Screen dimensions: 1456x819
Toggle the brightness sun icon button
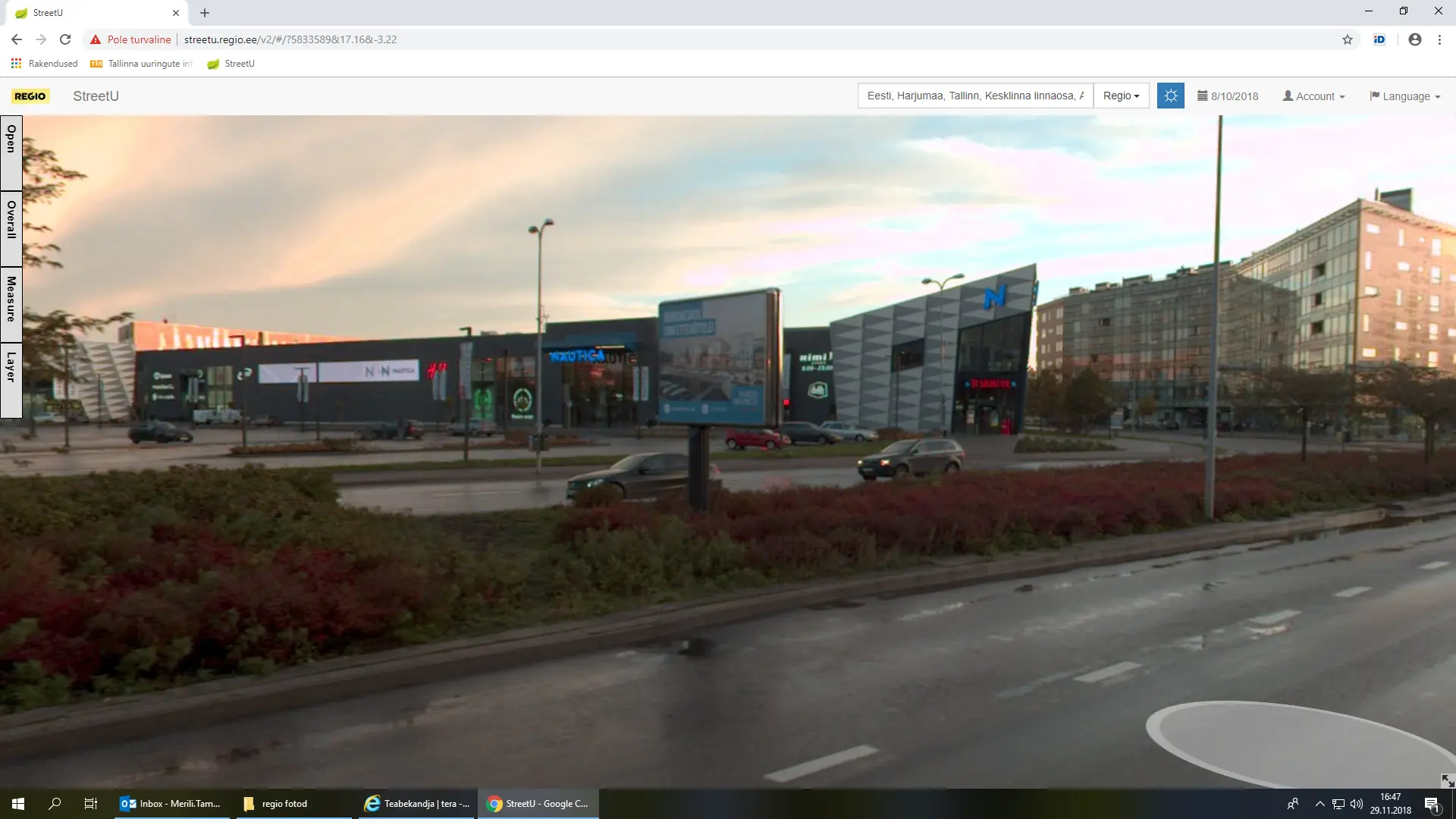pyautogui.click(x=1170, y=96)
